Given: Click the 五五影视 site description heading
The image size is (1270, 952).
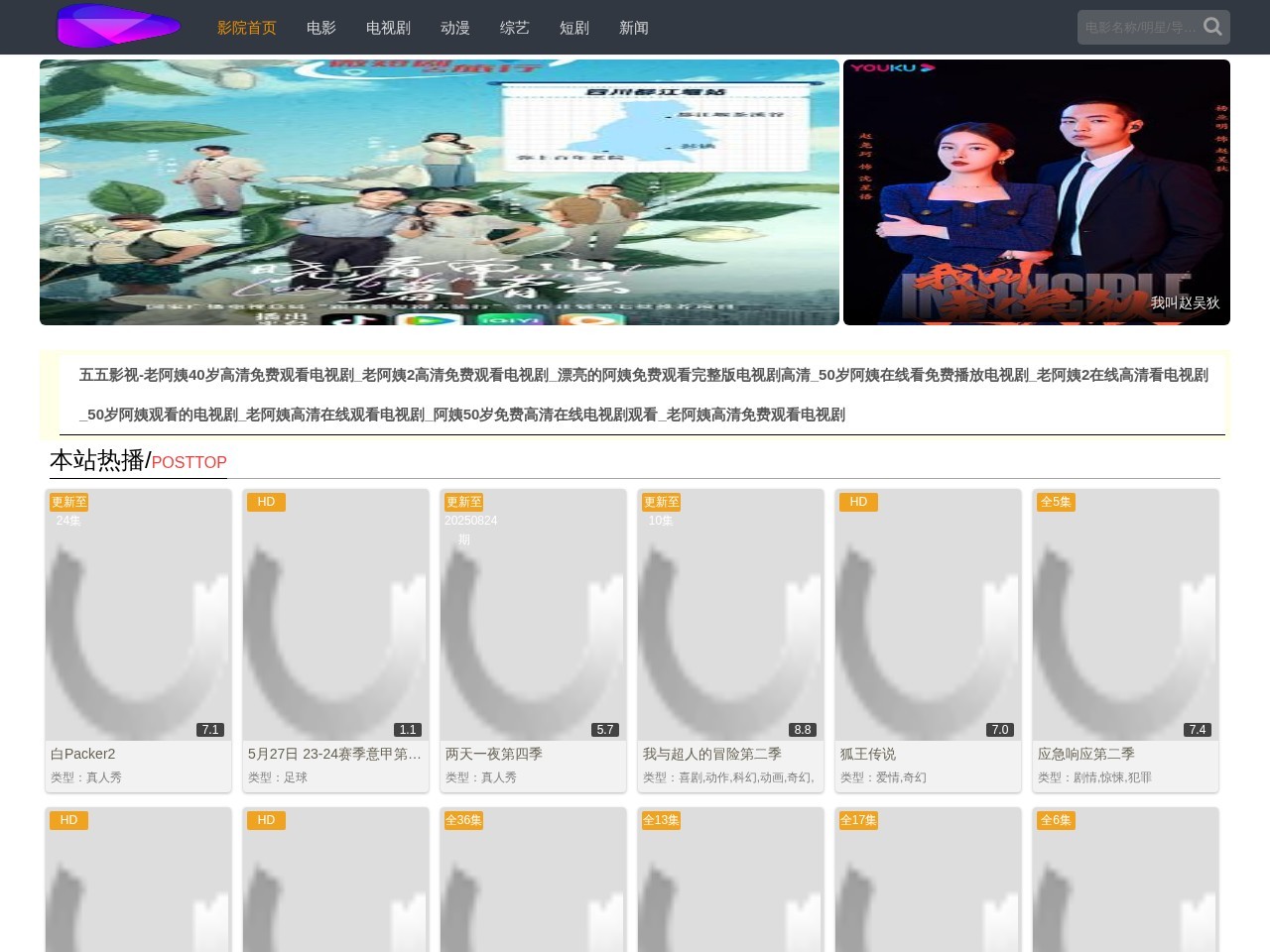Looking at the screenshot, I should [643, 395].
